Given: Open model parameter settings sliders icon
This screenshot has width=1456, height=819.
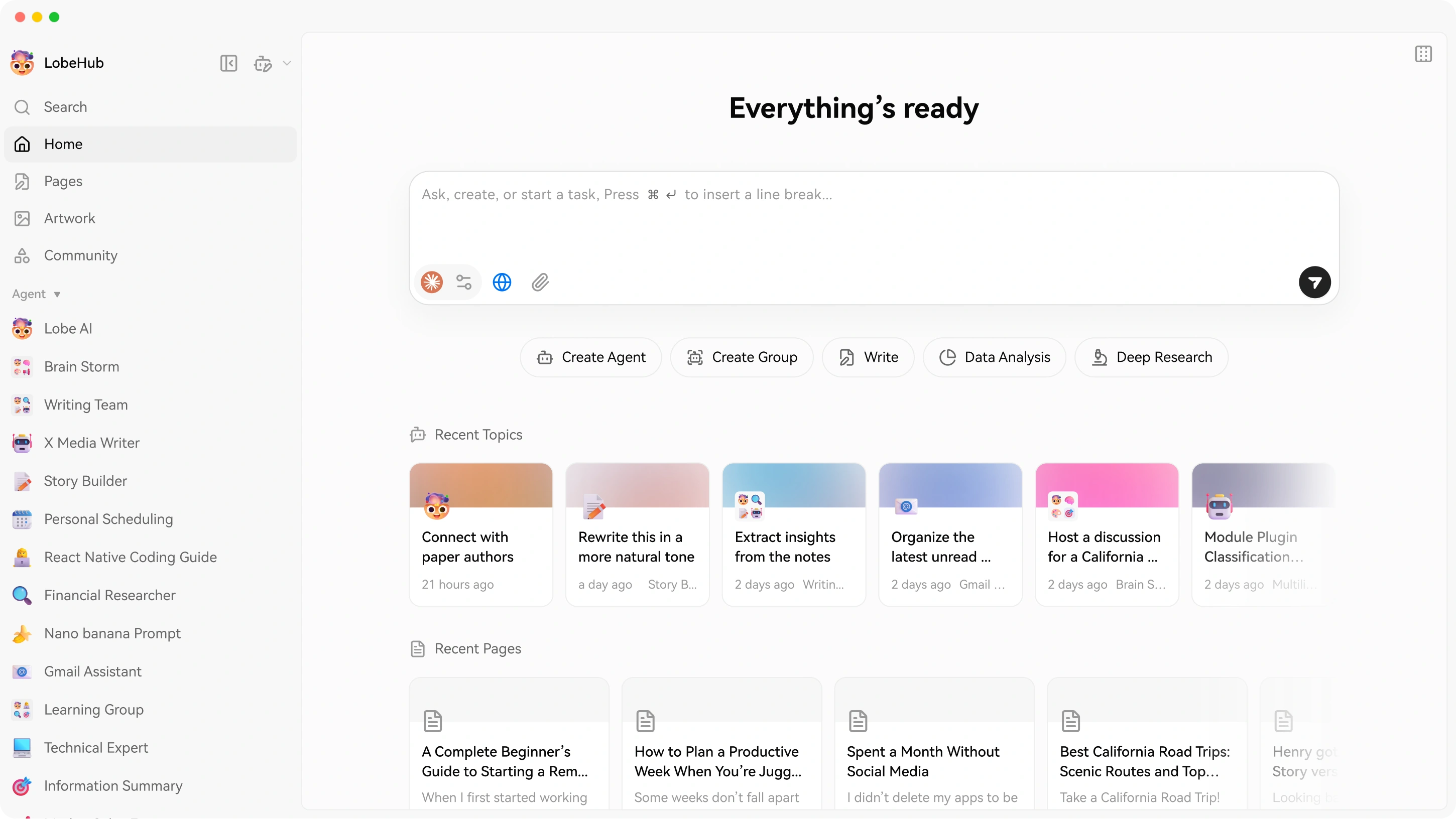Looking at the screenshot, I should [x=463, y=282].
